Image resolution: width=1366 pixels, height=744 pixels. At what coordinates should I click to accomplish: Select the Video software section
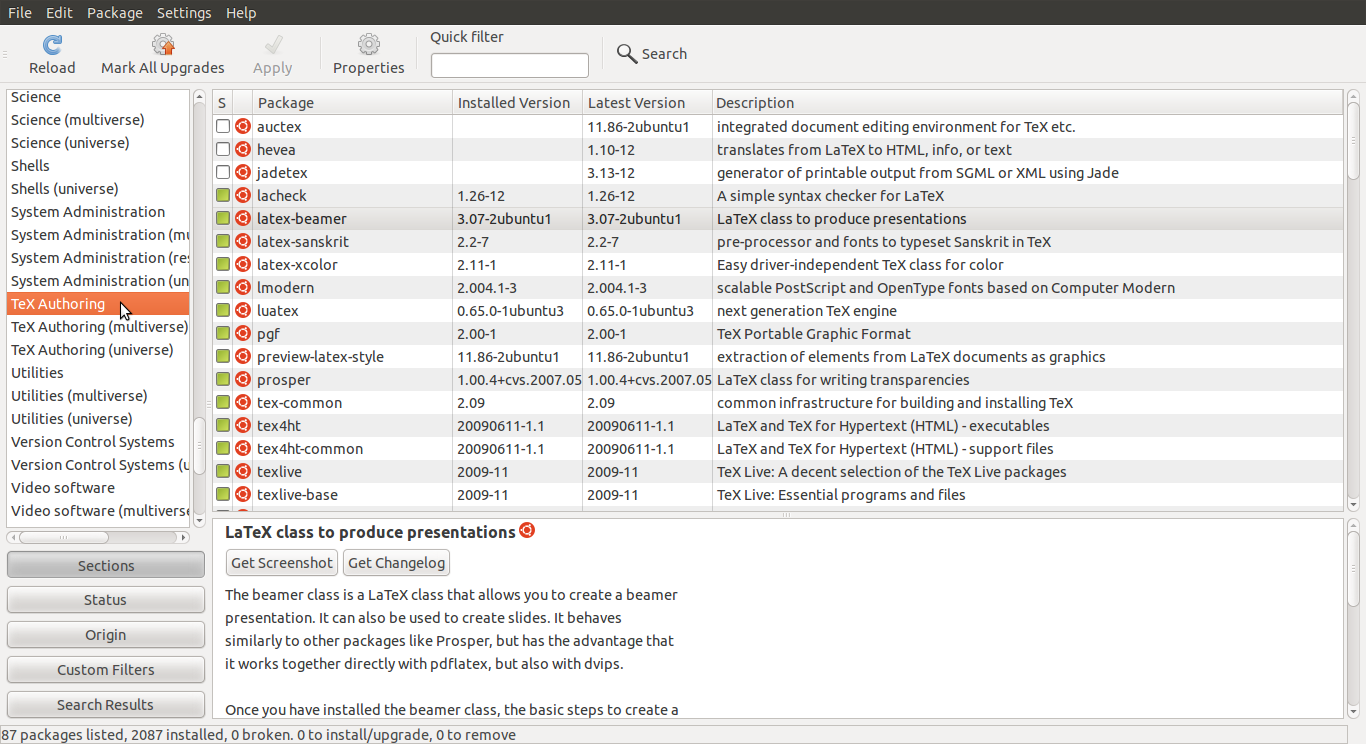click(x=64, y=487)
